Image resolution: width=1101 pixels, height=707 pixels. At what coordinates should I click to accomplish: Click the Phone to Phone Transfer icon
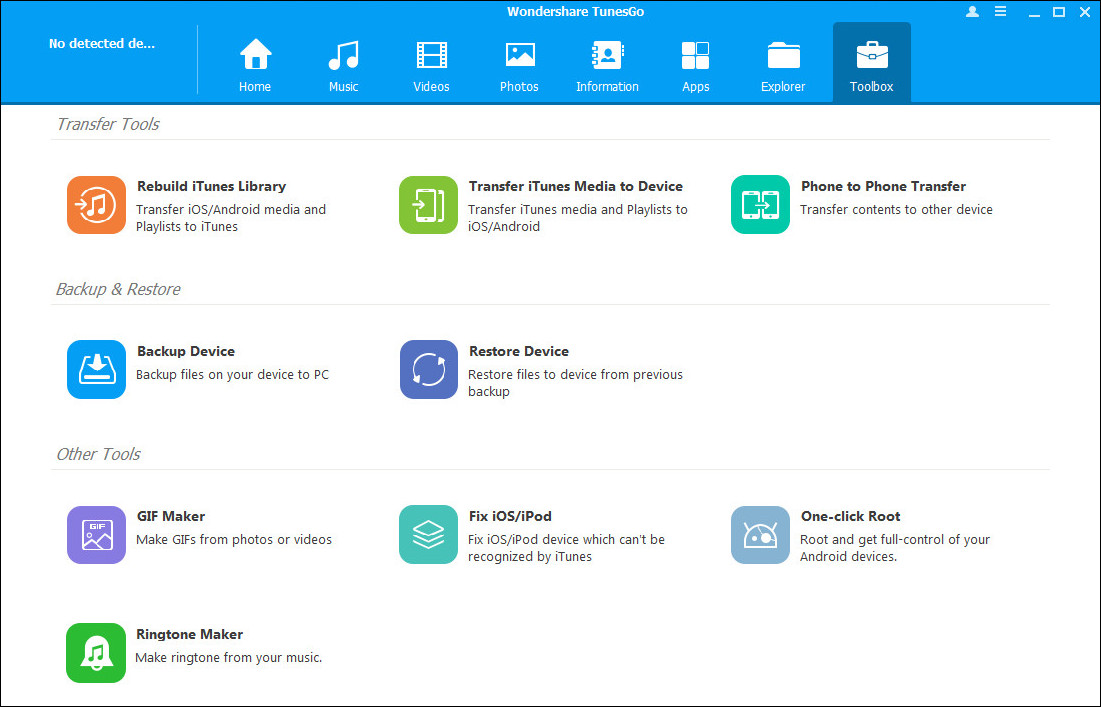click(x=760, y=205)
